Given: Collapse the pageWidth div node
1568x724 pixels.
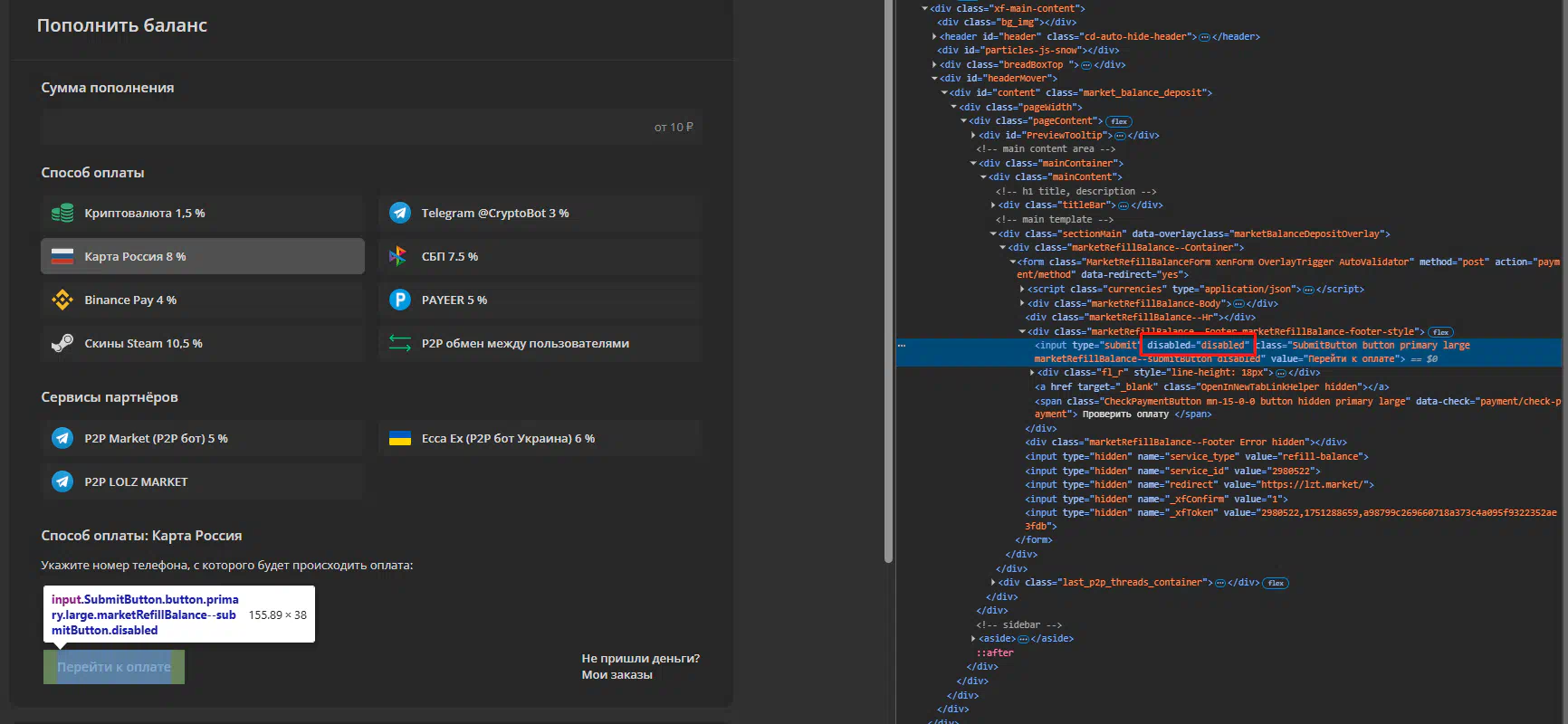Looking at the screenshot, I should 954,108.
